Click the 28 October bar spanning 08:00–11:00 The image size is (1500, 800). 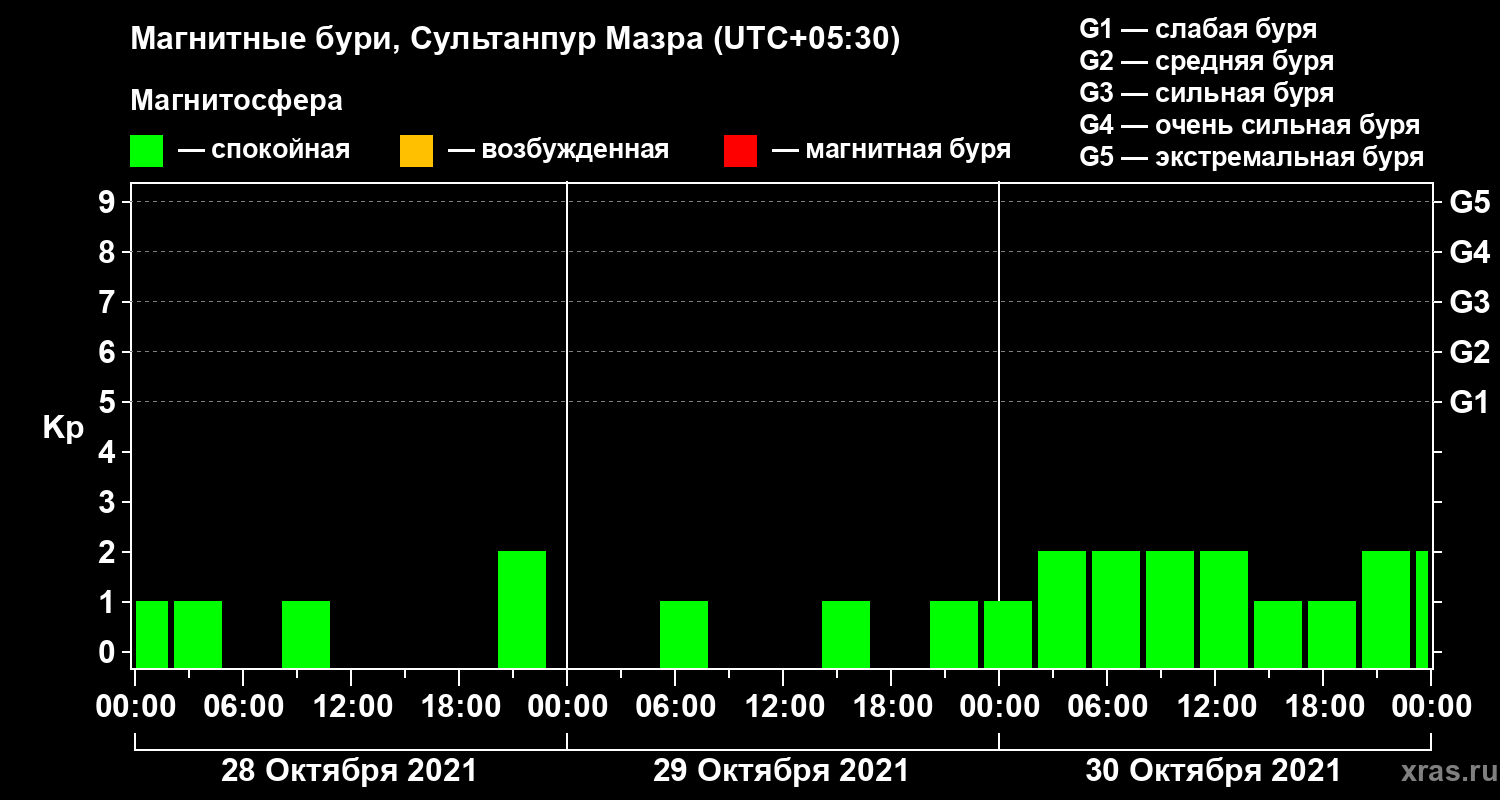click(x=306, y=634)
